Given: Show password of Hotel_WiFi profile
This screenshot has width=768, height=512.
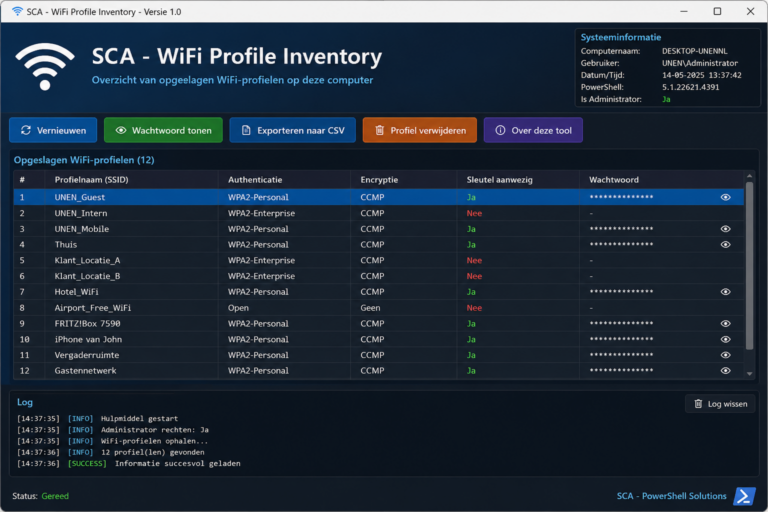Looking at the screenshot, I should point(725,292).
